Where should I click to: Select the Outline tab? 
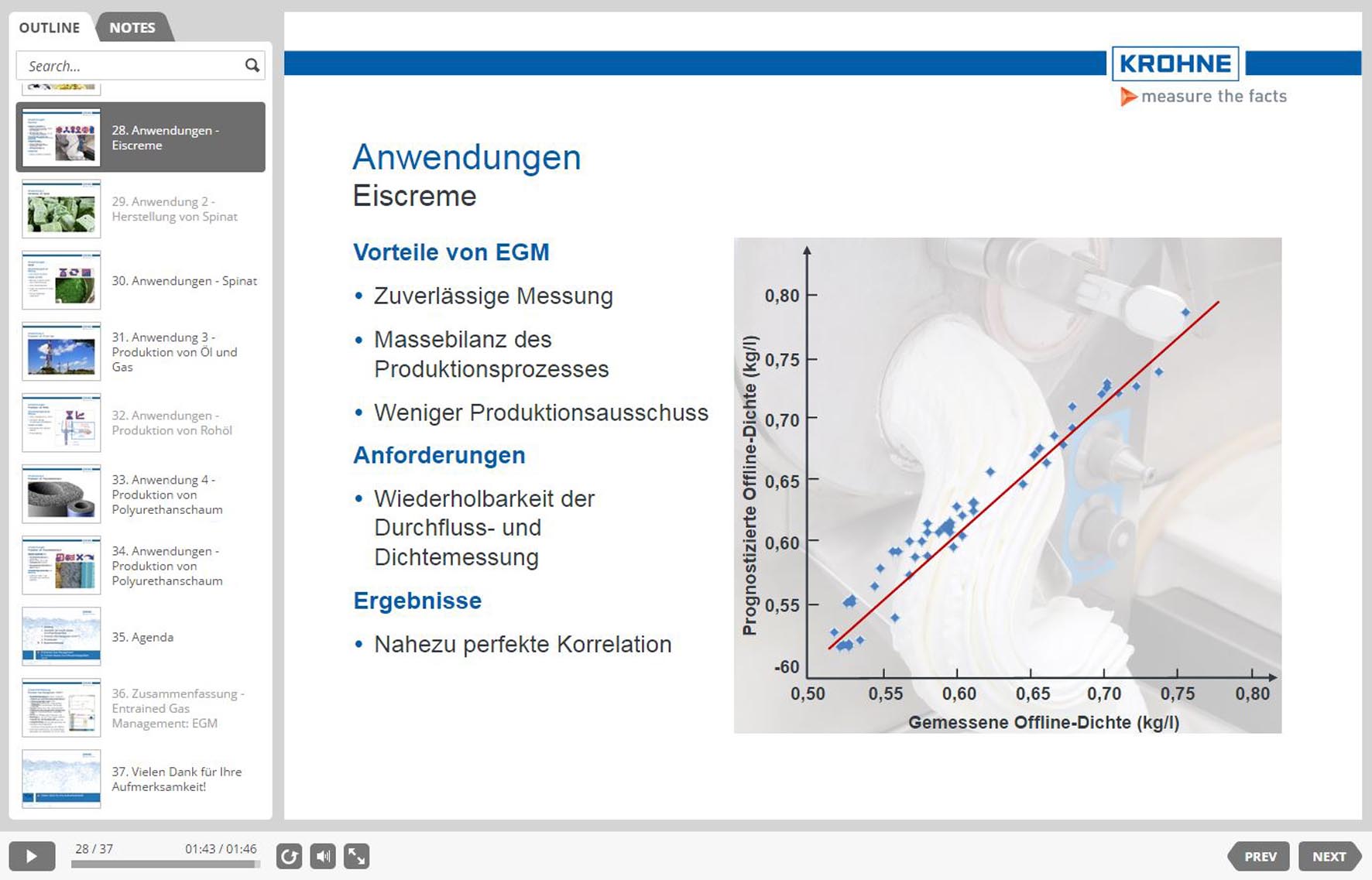click(x=50, y=28)
